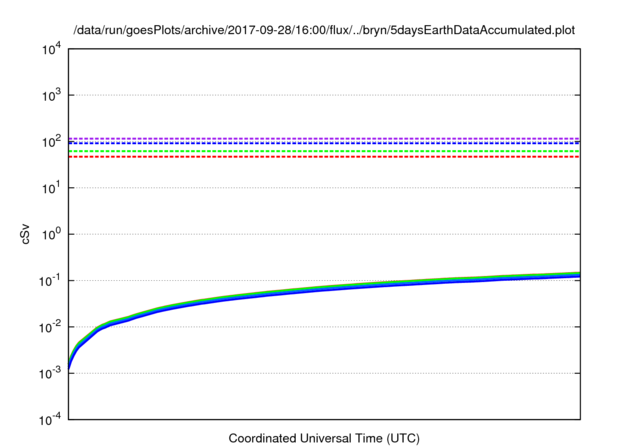Click the purple dashed threshold line

pos(324,139)
